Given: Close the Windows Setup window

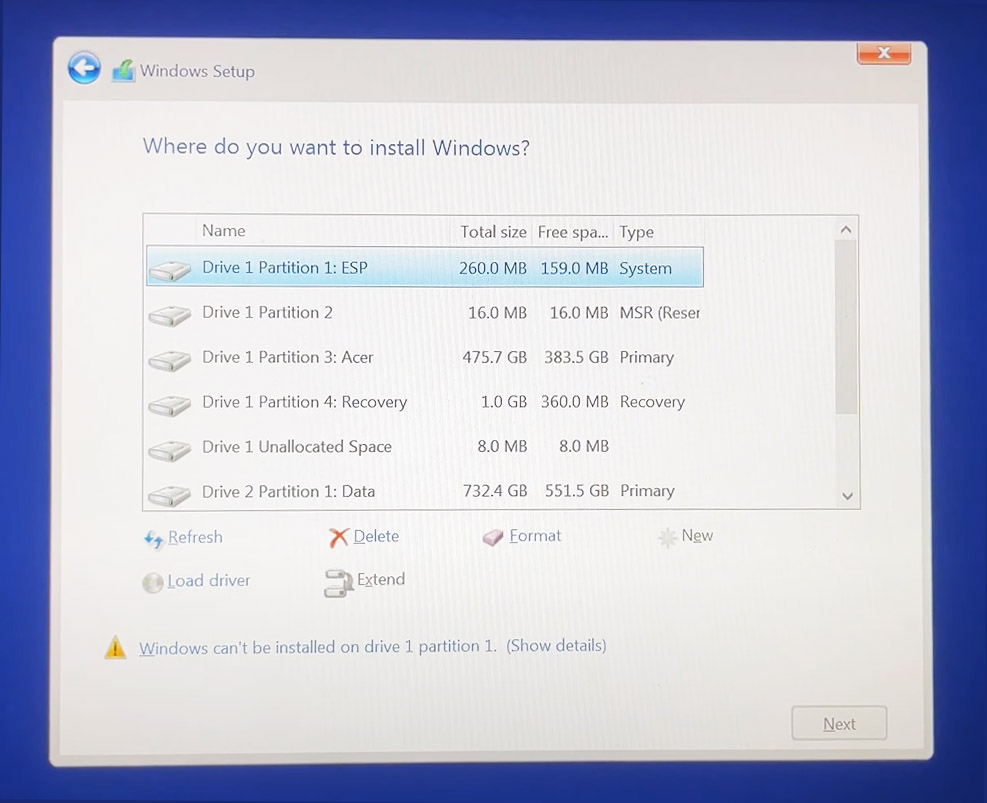Looking at the screenshot, I should click(884, 53).
